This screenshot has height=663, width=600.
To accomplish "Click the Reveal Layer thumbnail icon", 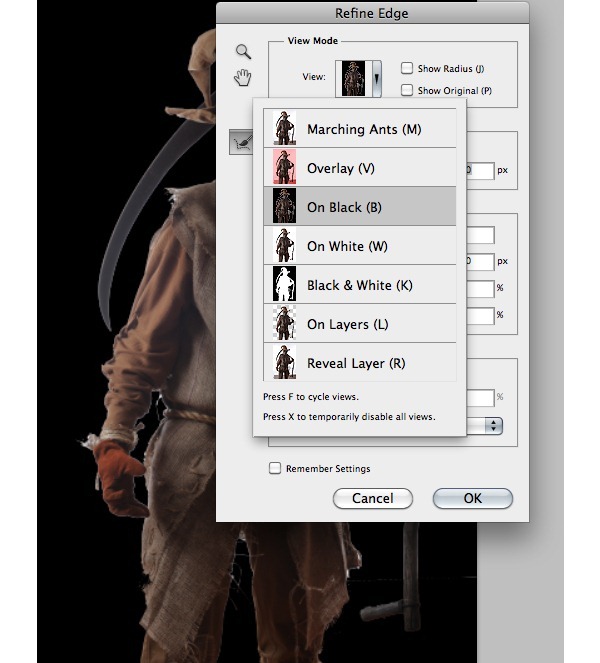I will [x=284, y=362].
